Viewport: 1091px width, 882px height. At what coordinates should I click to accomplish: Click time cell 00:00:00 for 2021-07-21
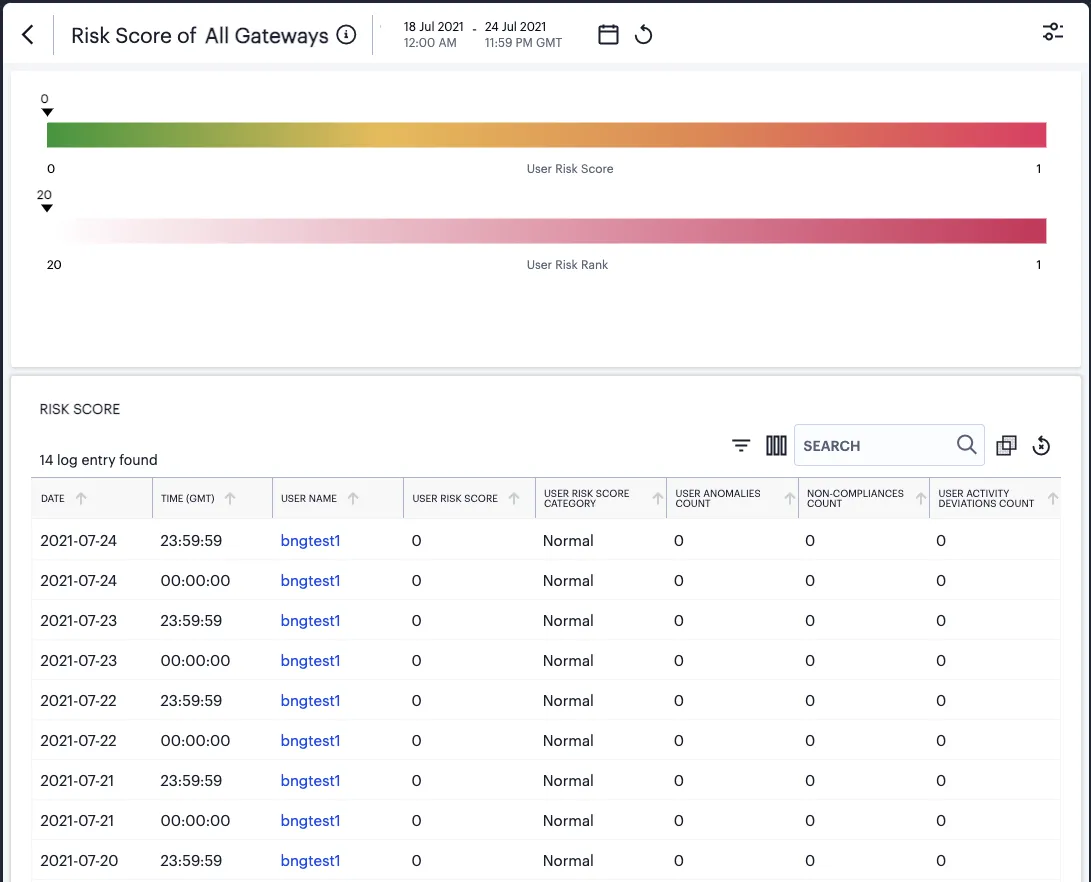[x=195, y=821]
